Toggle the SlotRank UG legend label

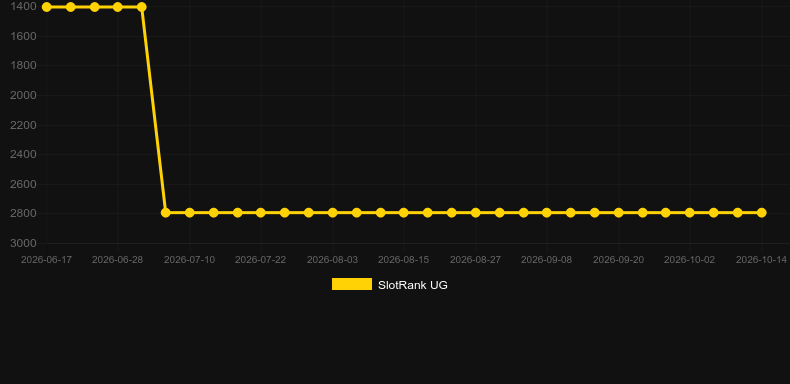[x=413, y=285]
